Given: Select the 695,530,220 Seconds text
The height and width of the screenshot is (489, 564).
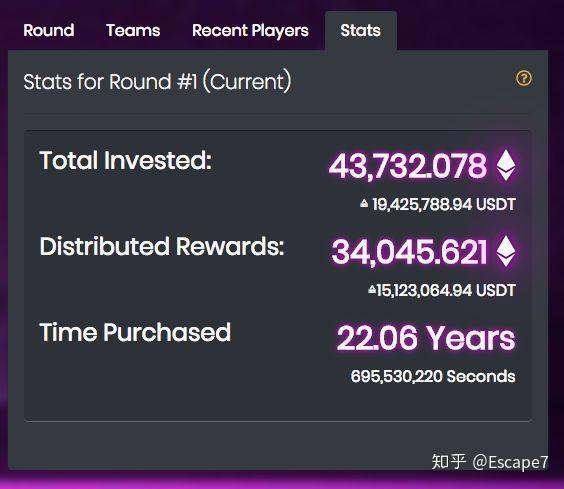Looking at the screenshot, I should [x=433, y=376].
